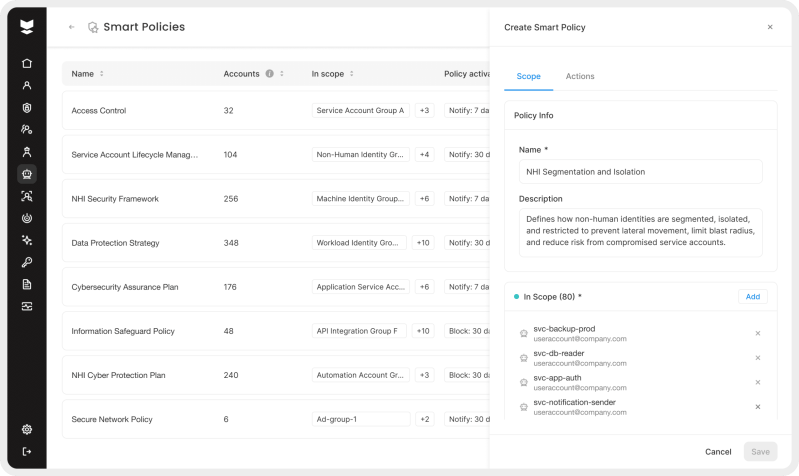This screenshot has width=799, height=476.
Task: Open the Home icon in sidebar
Action: click(x=27, y=63)
